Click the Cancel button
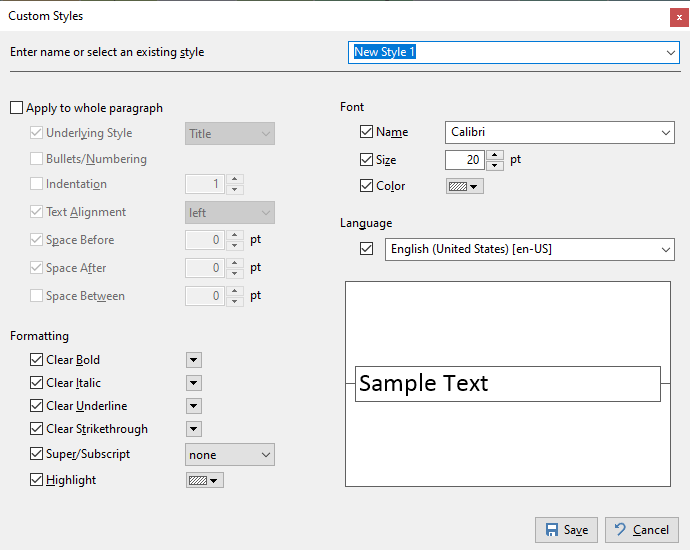The image size is (690, 550). 641,530
